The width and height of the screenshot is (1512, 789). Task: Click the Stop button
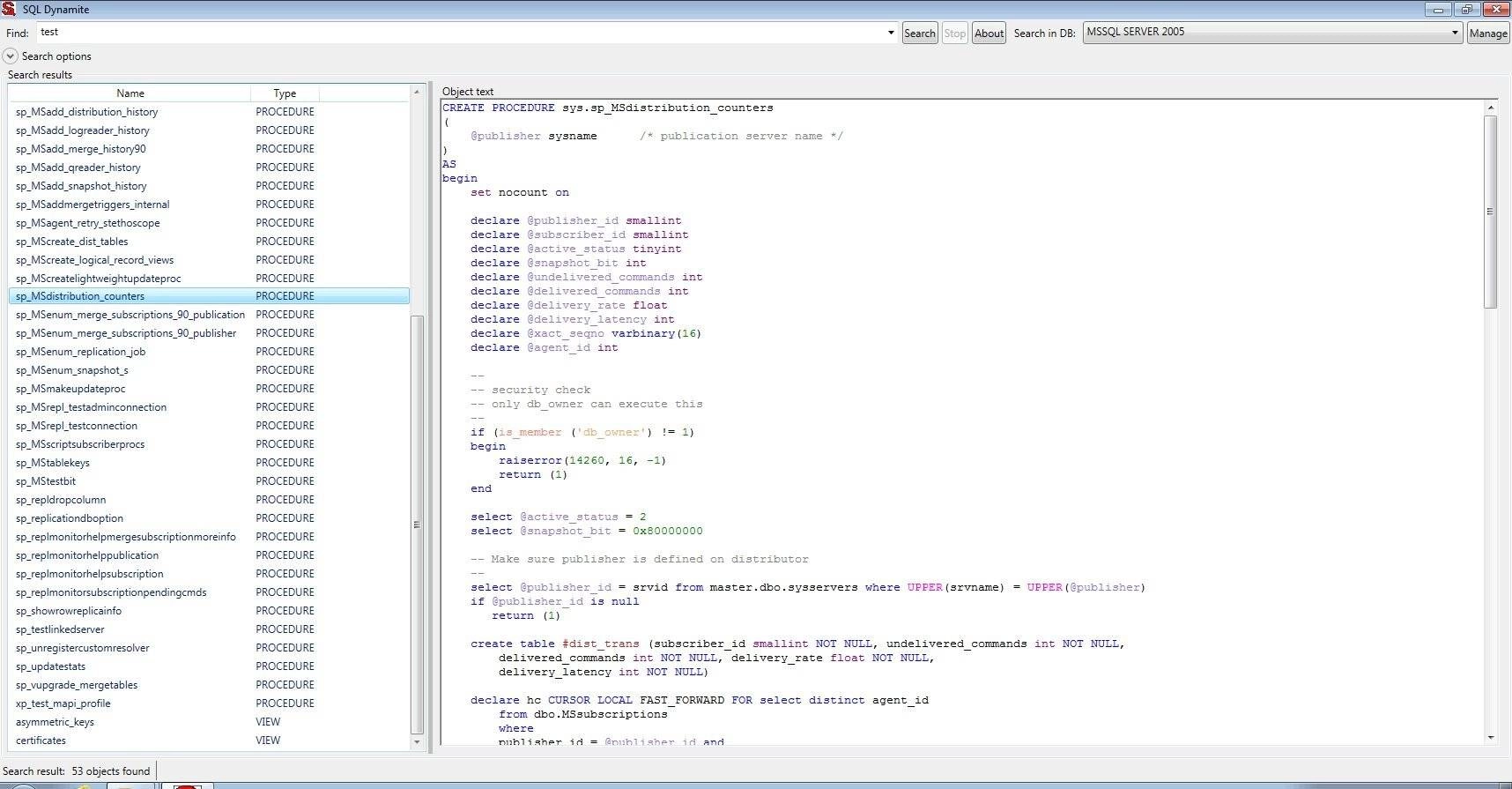954,33
